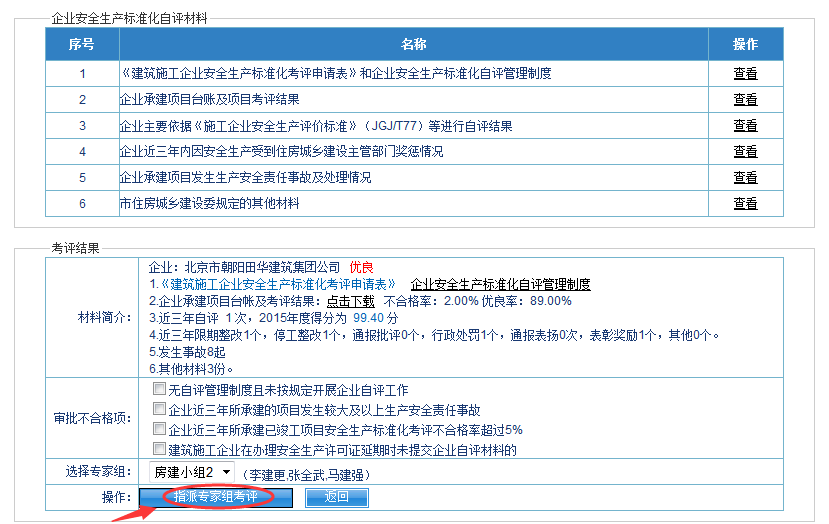Open 查看 for 企业承建项目台账及项目考评结果
The height and width of the screenshot is (524, 829).
(x=745, y=99)
